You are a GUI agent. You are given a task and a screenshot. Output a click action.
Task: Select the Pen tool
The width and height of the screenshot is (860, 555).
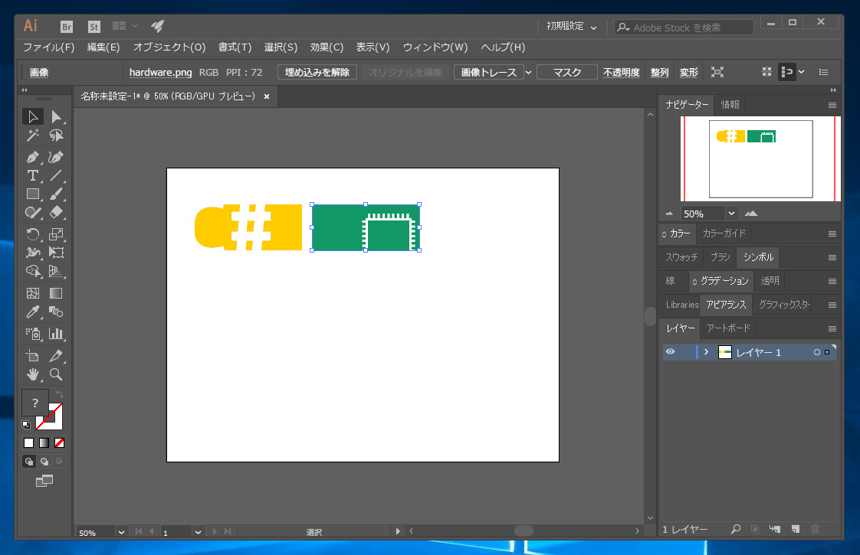(33, 157)
